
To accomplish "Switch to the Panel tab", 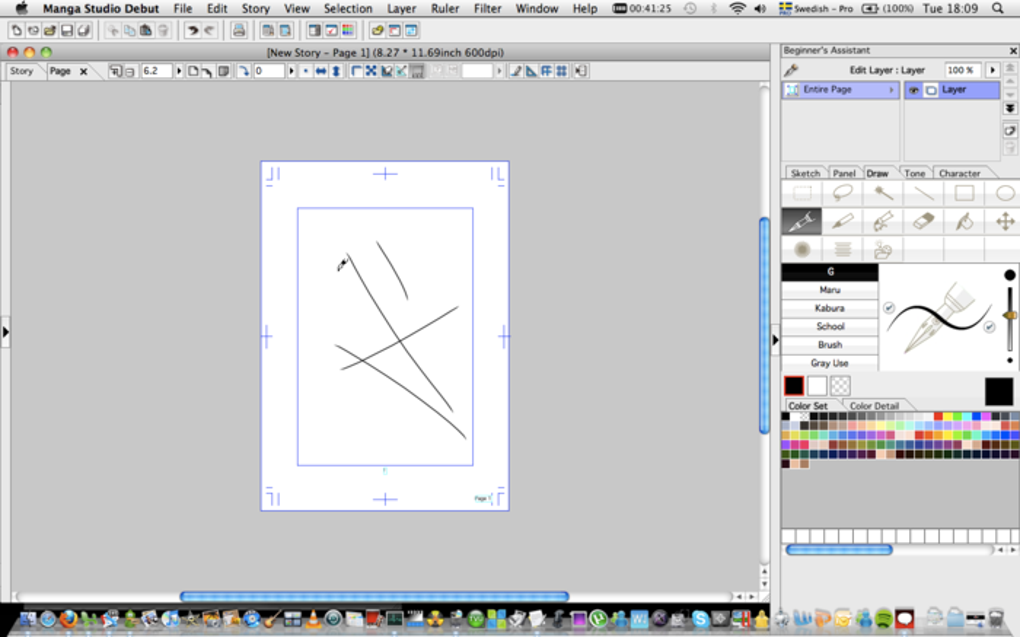I will [844, 173].
